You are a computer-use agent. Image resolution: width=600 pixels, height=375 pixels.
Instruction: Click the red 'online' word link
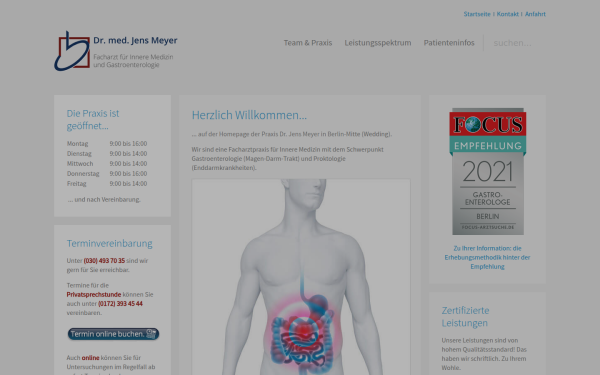[x=90, y=358]
